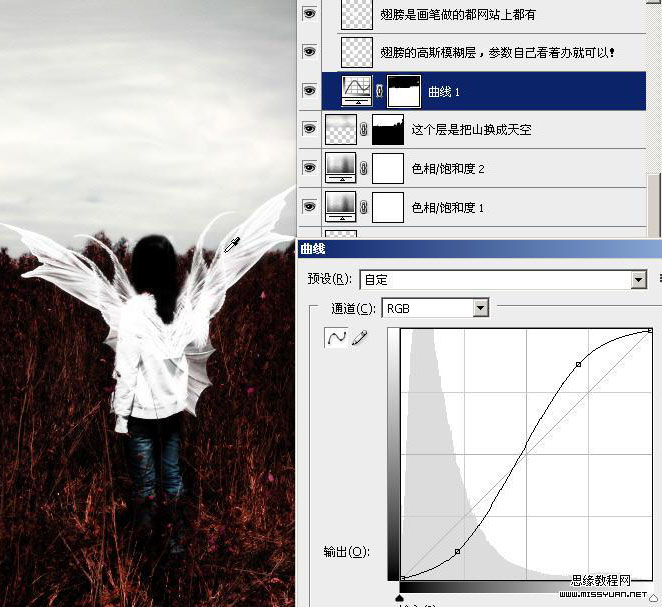Select the edit-points curve tool
Viewport: 662px width, 607px height.
(336, 337)
